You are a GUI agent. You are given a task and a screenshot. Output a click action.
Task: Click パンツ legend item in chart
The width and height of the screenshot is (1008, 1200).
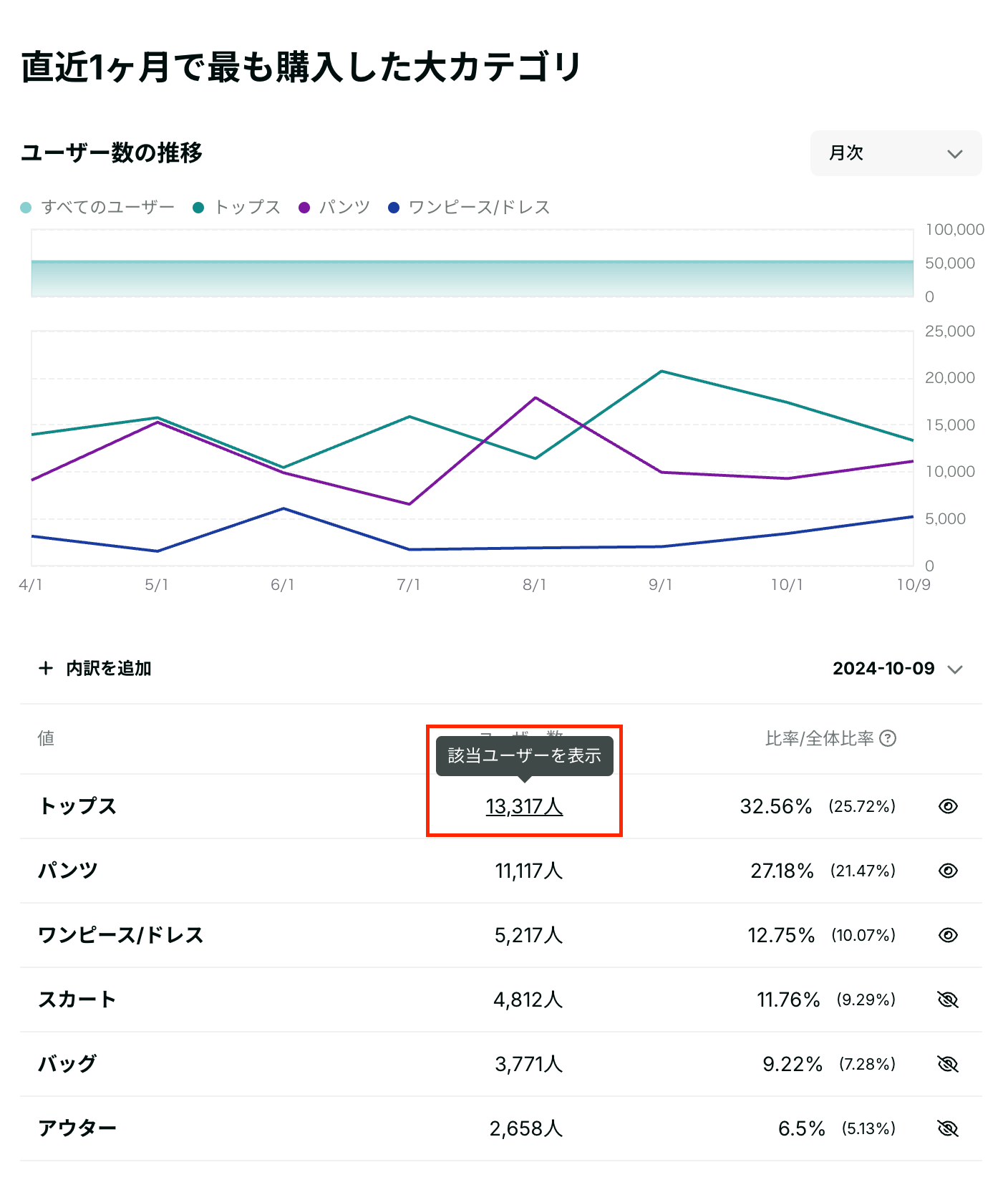334,208
